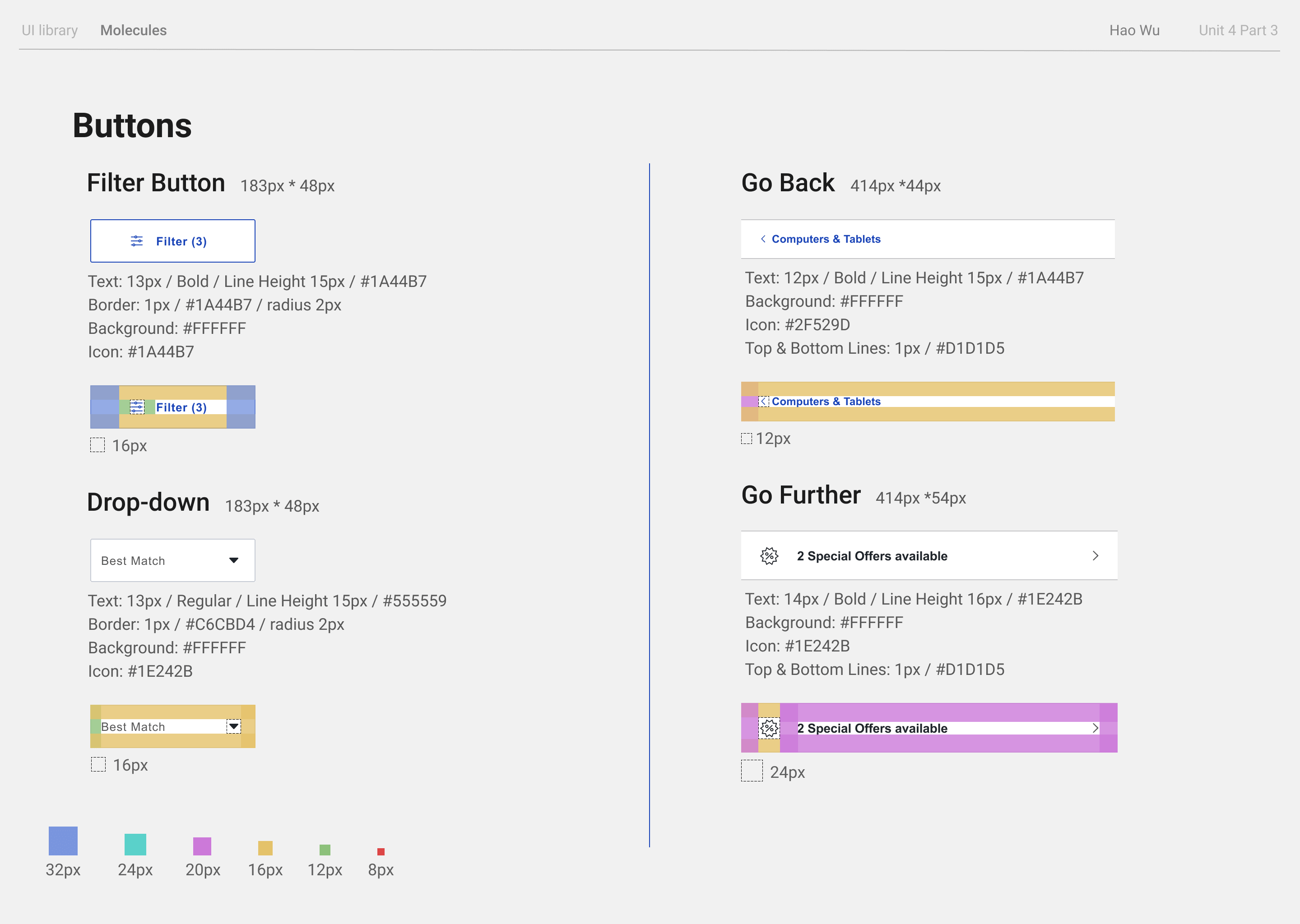Click the Best Match drop-down field text

(x=133, y=561)
